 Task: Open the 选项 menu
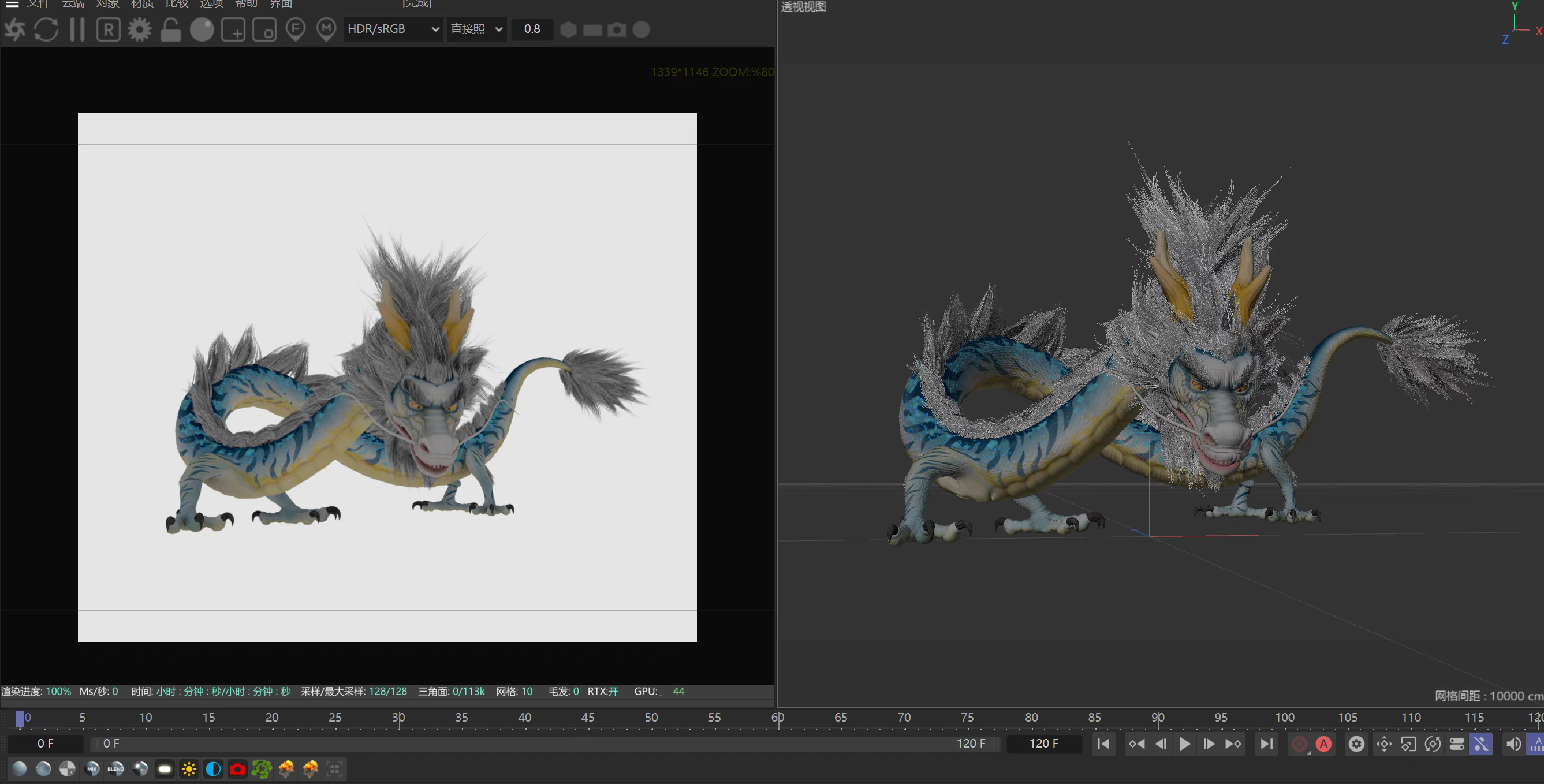click(x=211, y=3)
